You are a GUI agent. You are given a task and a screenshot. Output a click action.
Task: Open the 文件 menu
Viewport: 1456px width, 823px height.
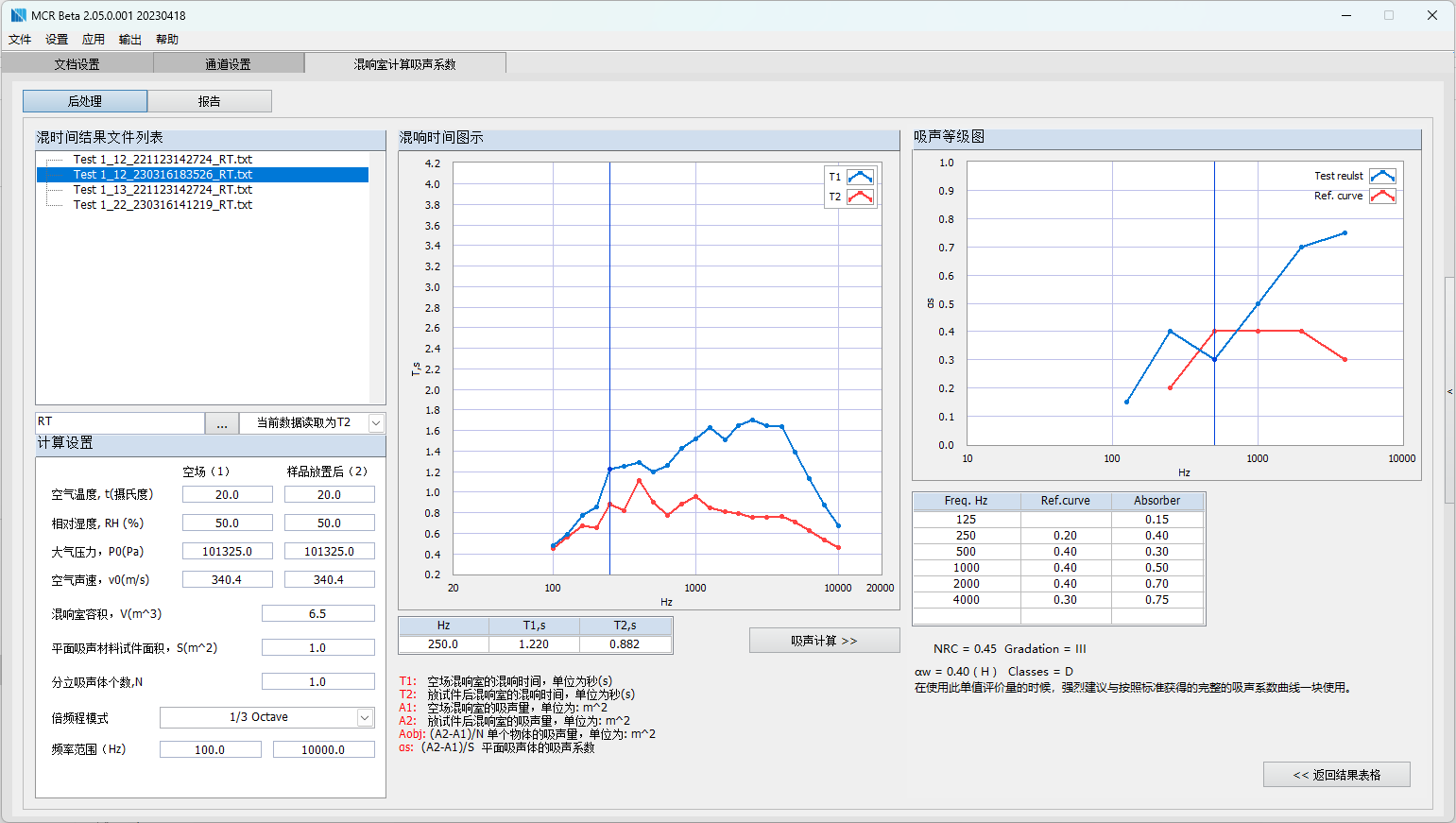point(20,40)
